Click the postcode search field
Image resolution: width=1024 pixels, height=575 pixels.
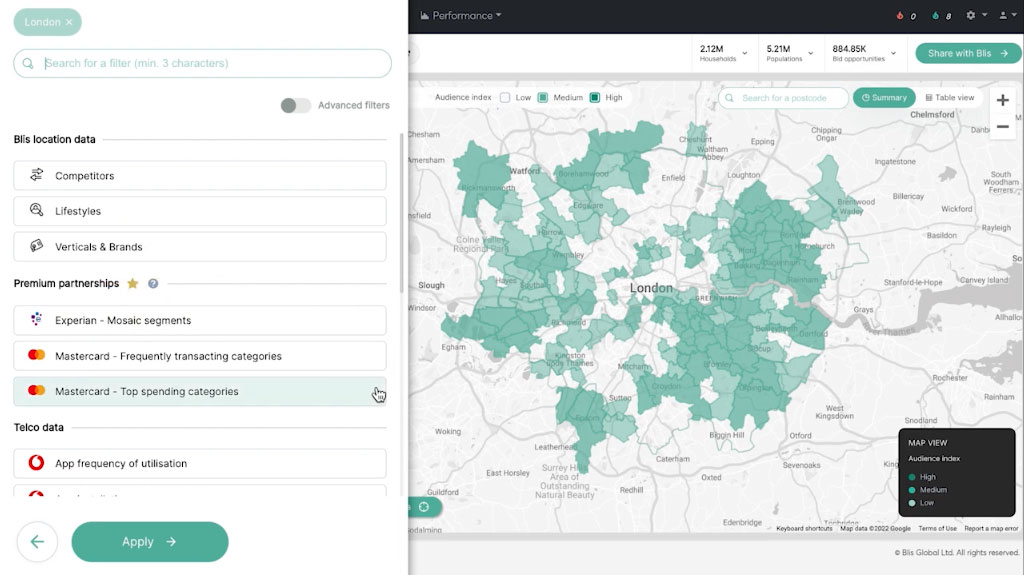click(784, 98)
